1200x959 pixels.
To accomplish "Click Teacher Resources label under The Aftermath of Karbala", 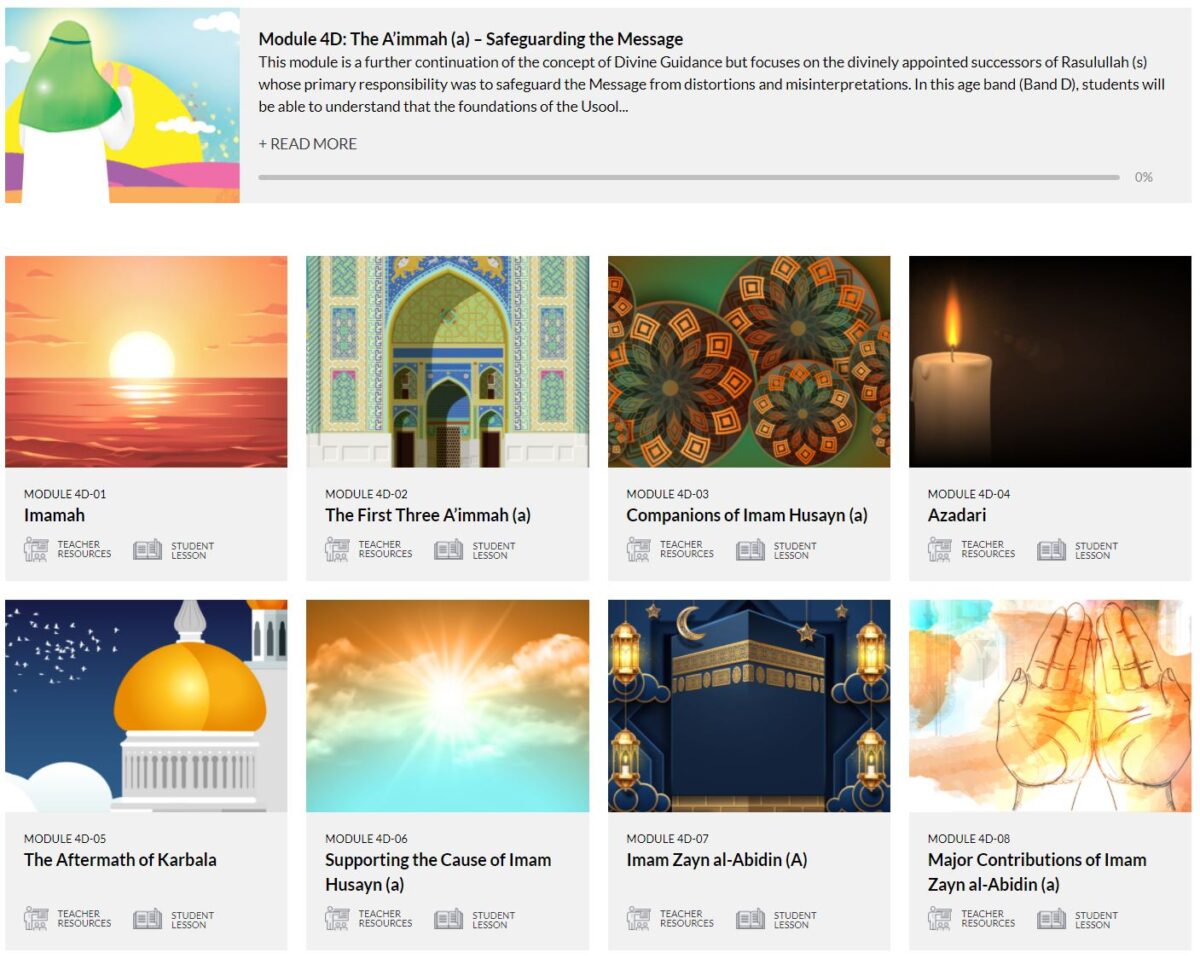I will [84, 919].
